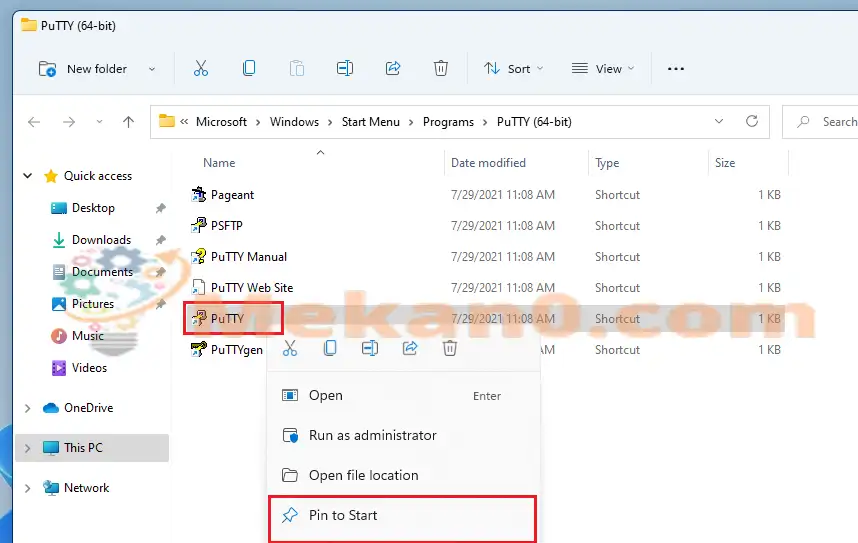858x543 pixels.
Task: Click the Delete icon in the context menu
Action: coord(450,348)
